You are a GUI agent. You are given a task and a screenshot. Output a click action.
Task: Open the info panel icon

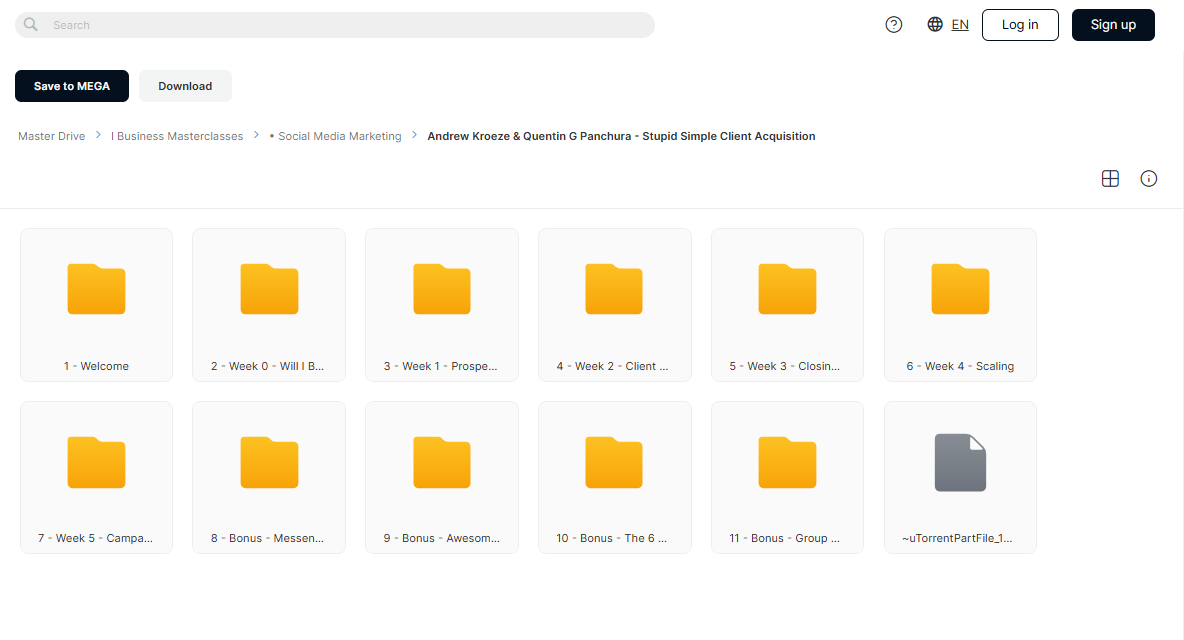point(1149,179)
